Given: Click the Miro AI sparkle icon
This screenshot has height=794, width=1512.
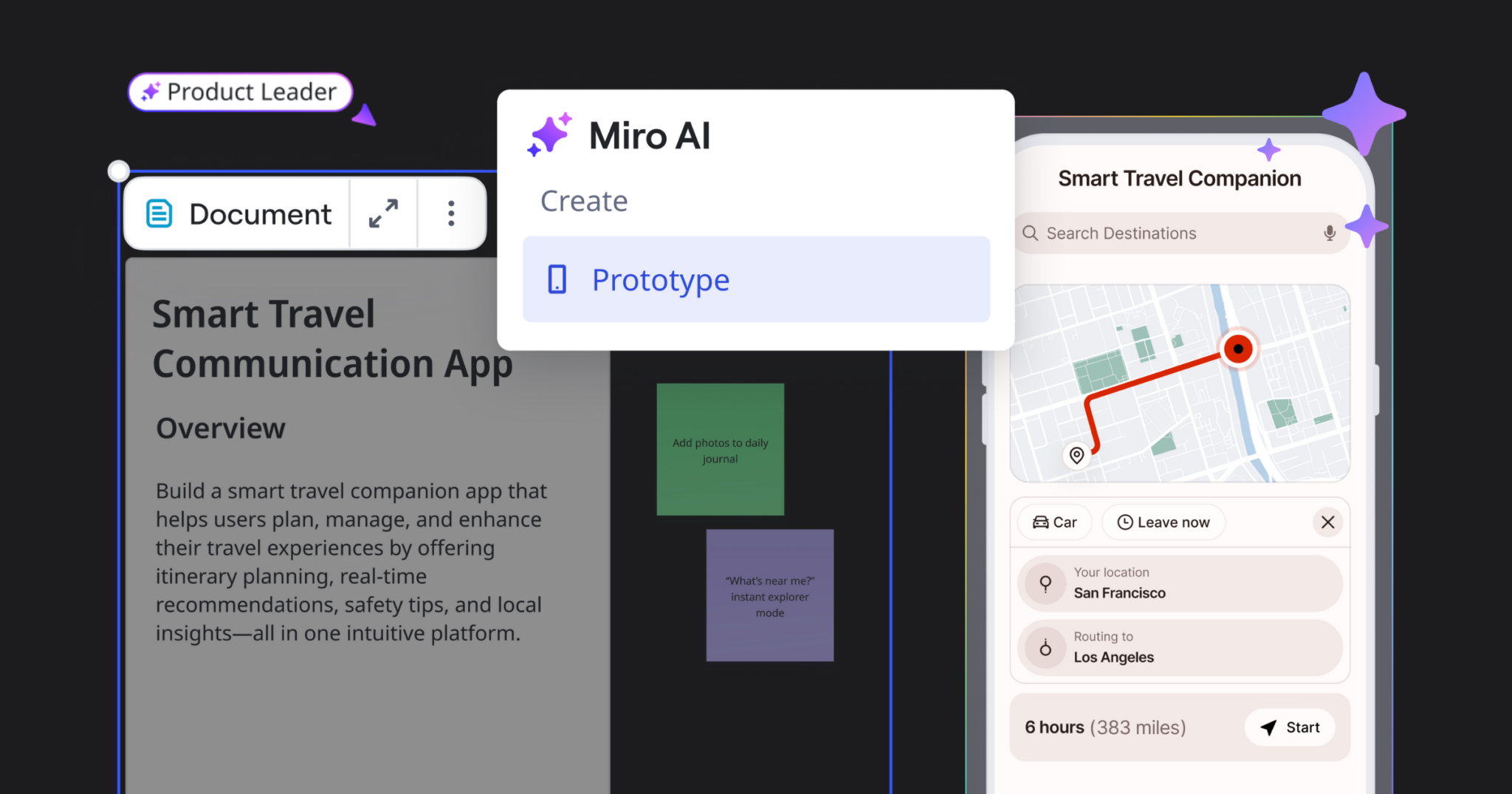Looking at the screenshot, I should 551,134.
